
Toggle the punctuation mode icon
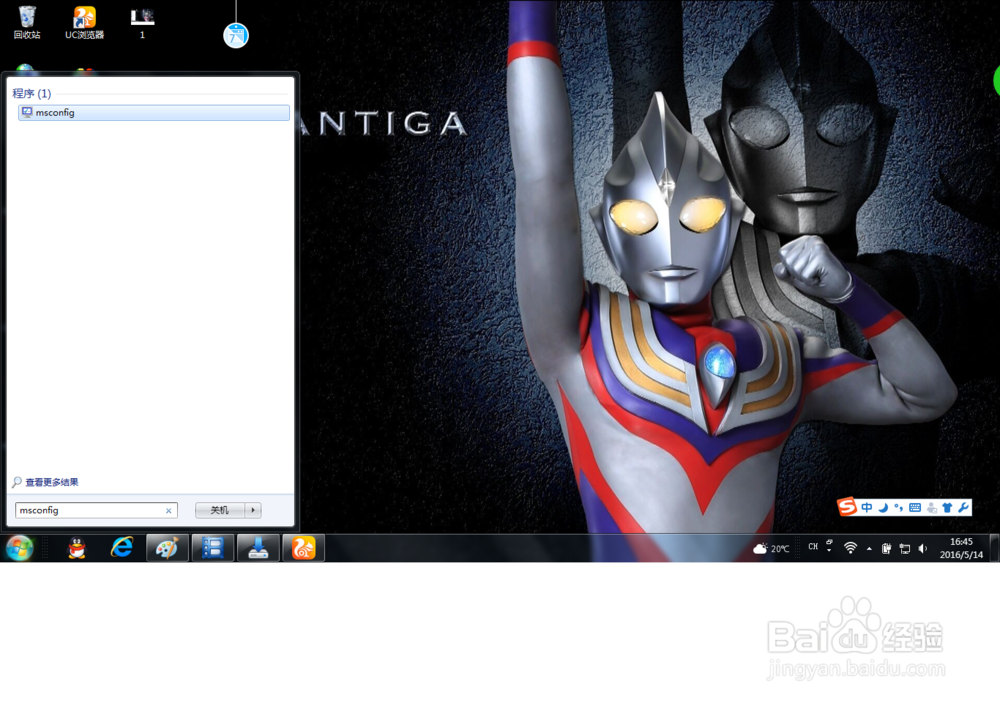click(x=899, y=508)
